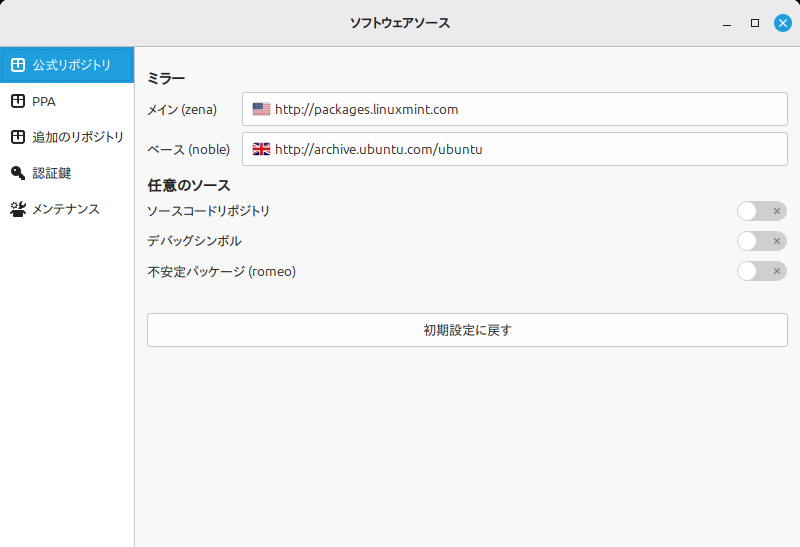Open the メイン (zena) mirror selector
Image resolution: width=800 pixels, height=547 pixels.
click(515, 109)
